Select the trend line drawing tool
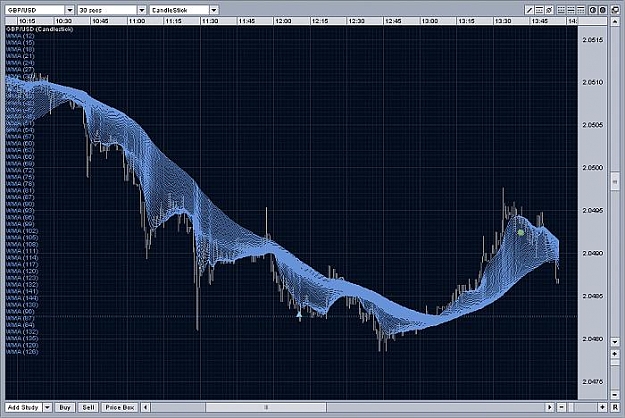625x418 pixels. pyautogui.click(x=529, y=10)
